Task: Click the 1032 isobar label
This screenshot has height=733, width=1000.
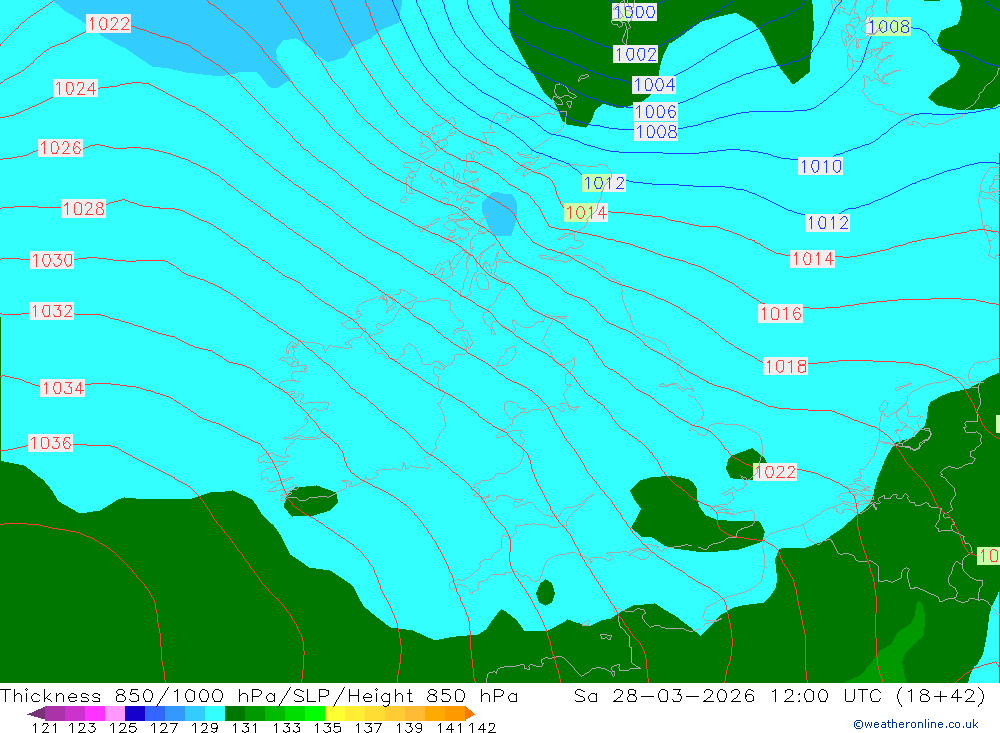Action: [52, 311]
